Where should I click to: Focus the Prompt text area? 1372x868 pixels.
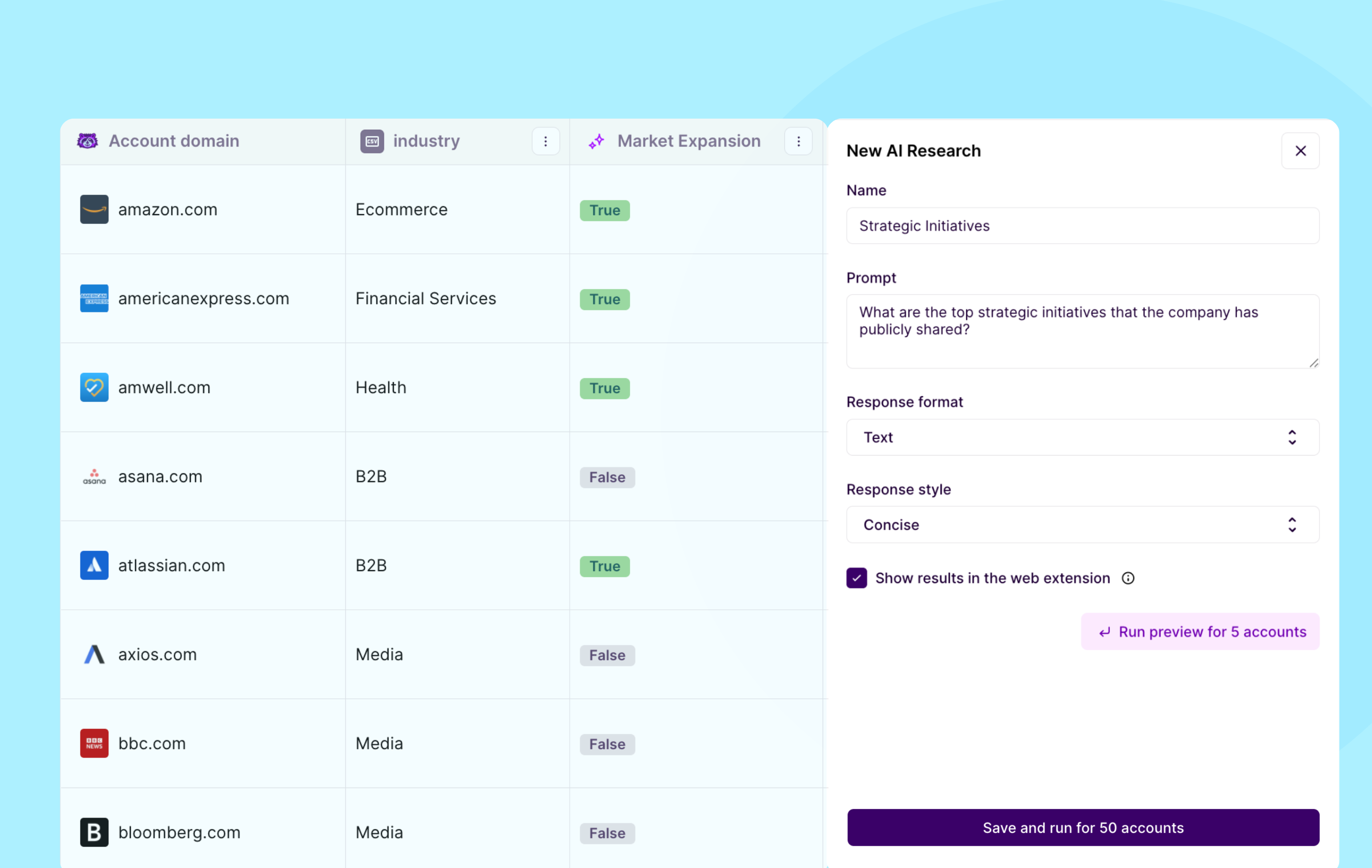(1083, 331)
